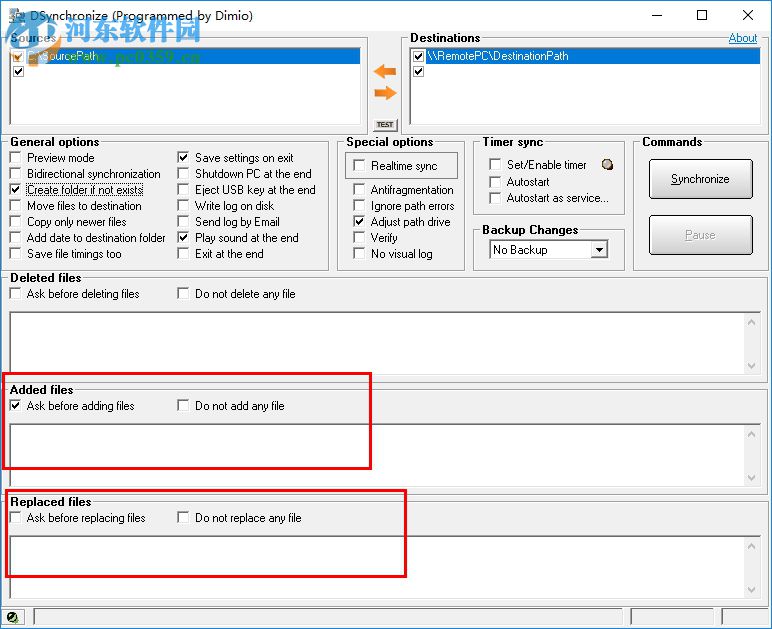
Task: Select the SourcePath entry in Sources
Action: point(193,56)
